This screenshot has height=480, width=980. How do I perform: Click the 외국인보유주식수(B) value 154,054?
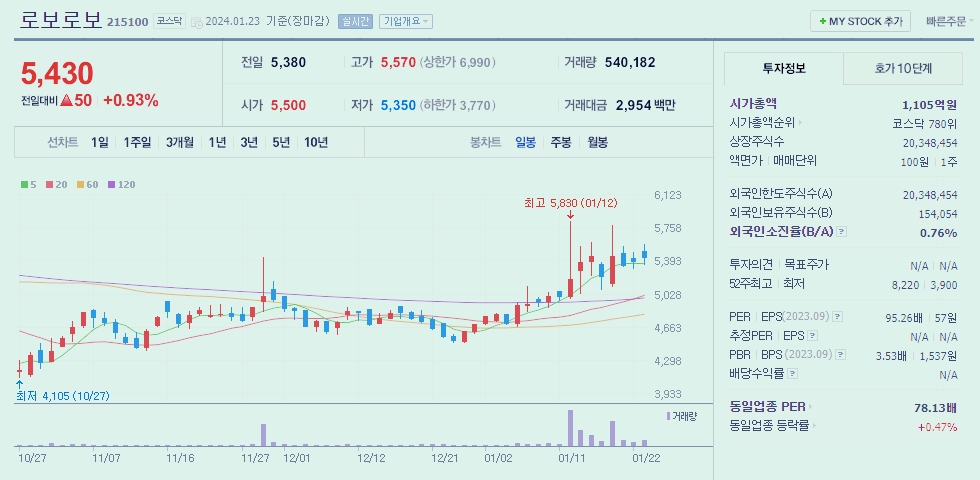click(x=938, y=214)
